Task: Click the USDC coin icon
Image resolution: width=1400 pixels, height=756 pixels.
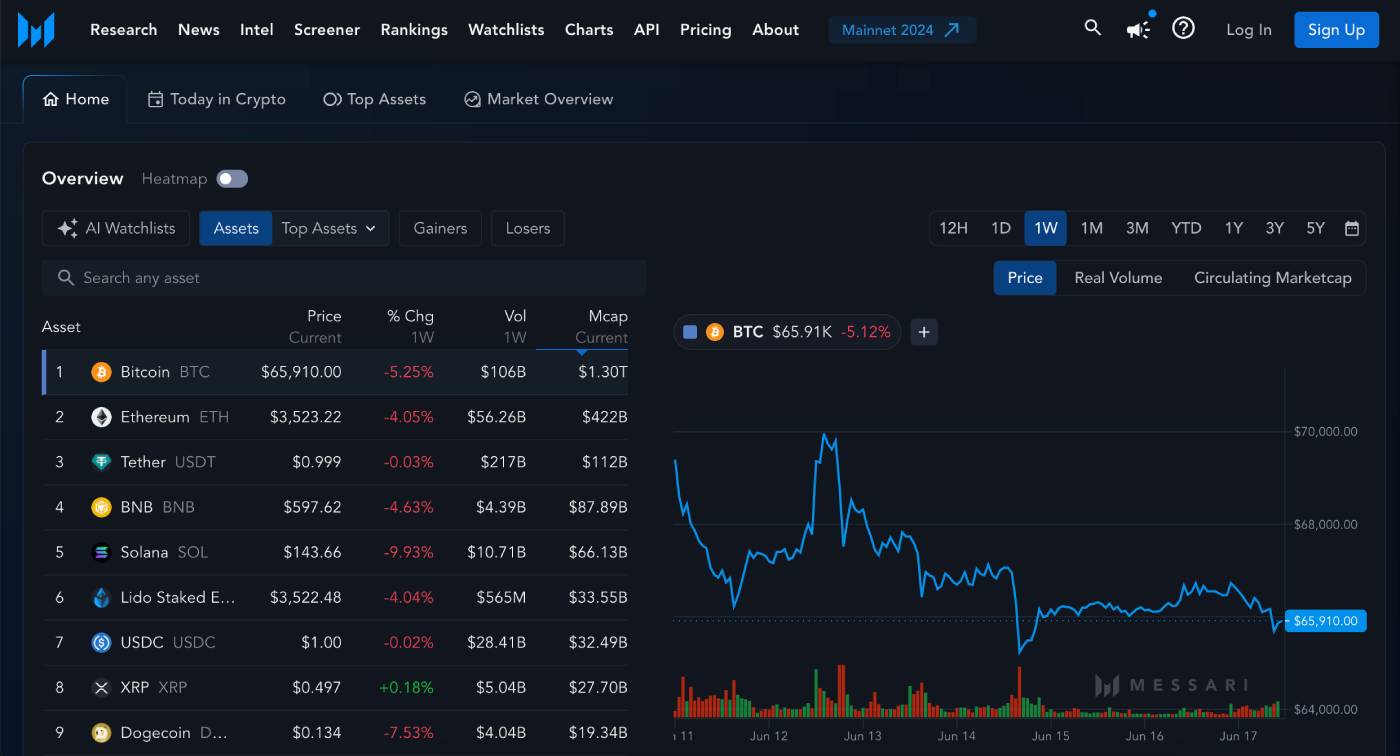Action: (x=101, y=642)
